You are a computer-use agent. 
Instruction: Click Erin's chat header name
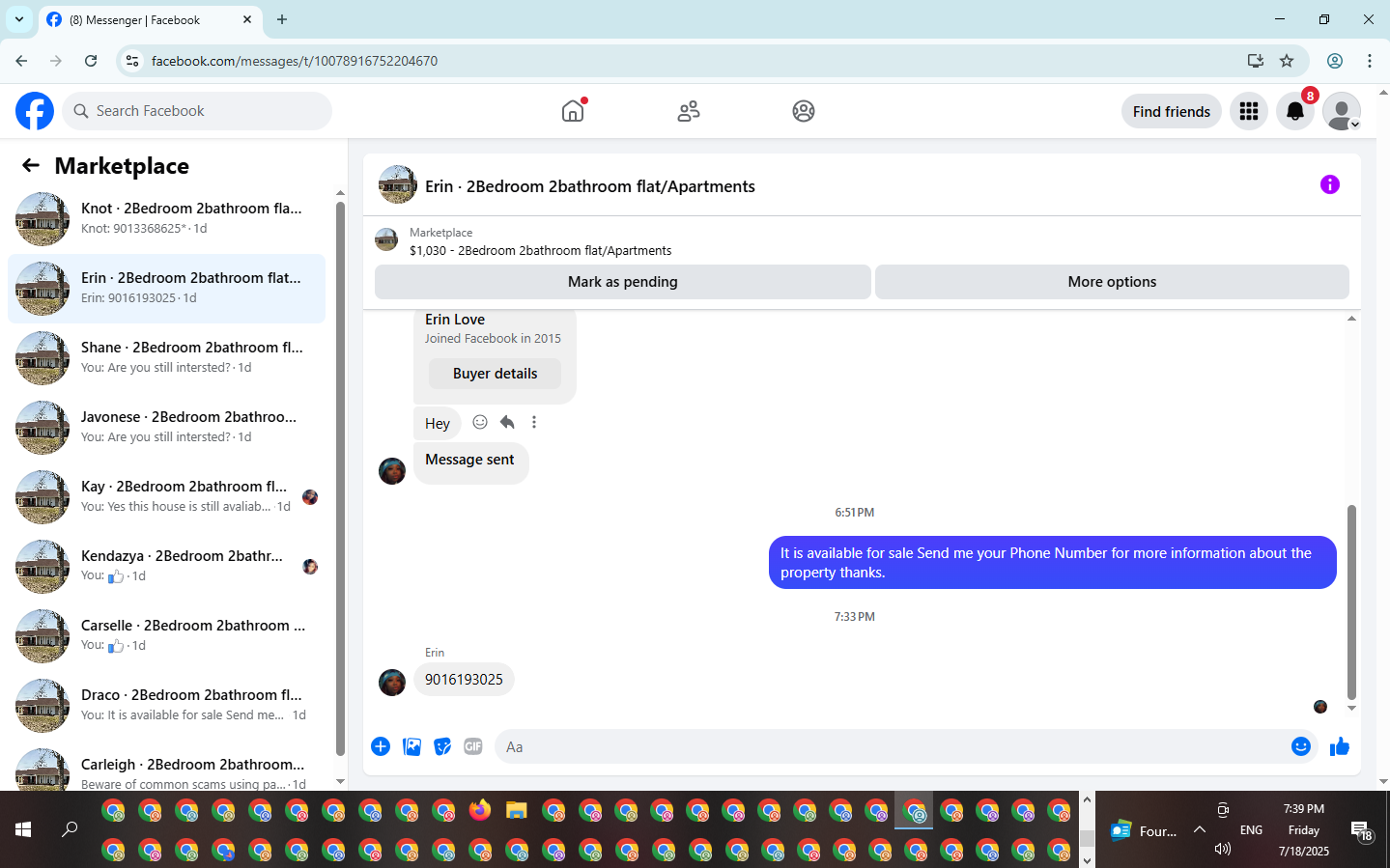pyautogui.click(x=590, y=186)
